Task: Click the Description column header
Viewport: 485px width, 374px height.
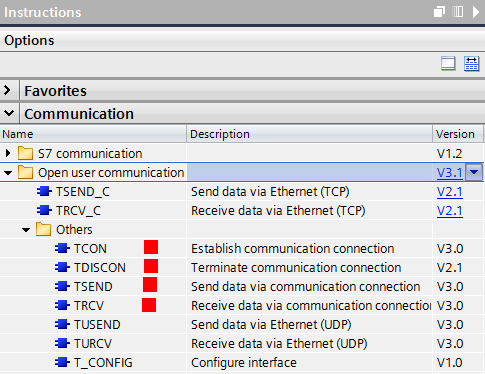Action: pyautogui.click(x=309, y=134)
